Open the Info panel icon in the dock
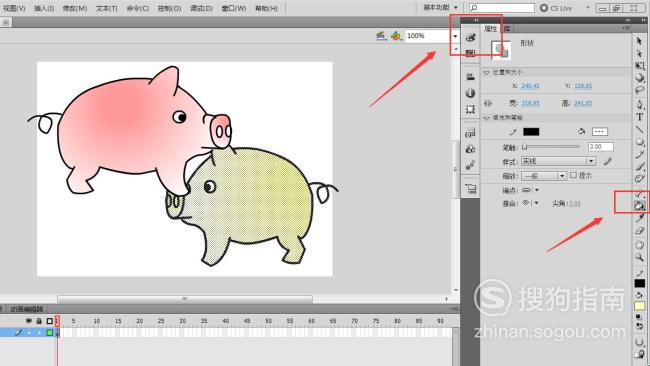 470,93
